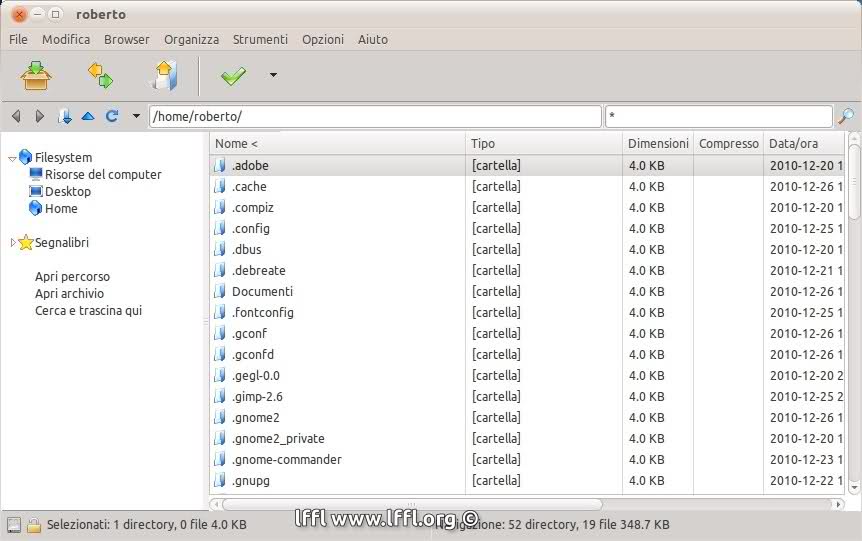Open the Organizza menu
The height and width of the screenshot is (541, 862).
(191, 39)
